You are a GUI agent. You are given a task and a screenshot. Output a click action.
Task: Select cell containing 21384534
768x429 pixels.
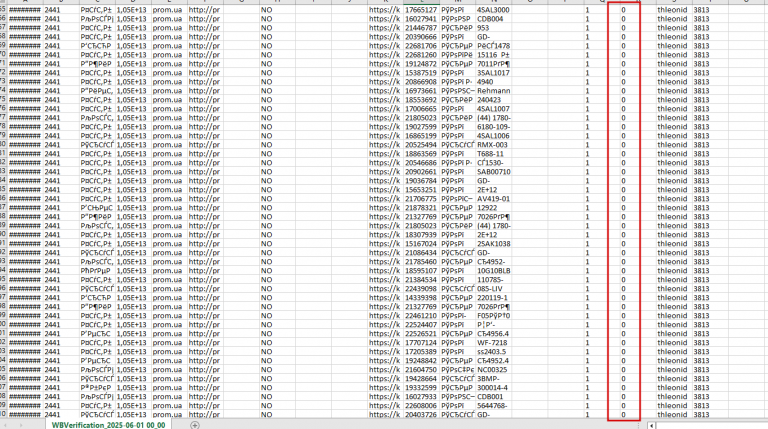[x=421, y=280]
